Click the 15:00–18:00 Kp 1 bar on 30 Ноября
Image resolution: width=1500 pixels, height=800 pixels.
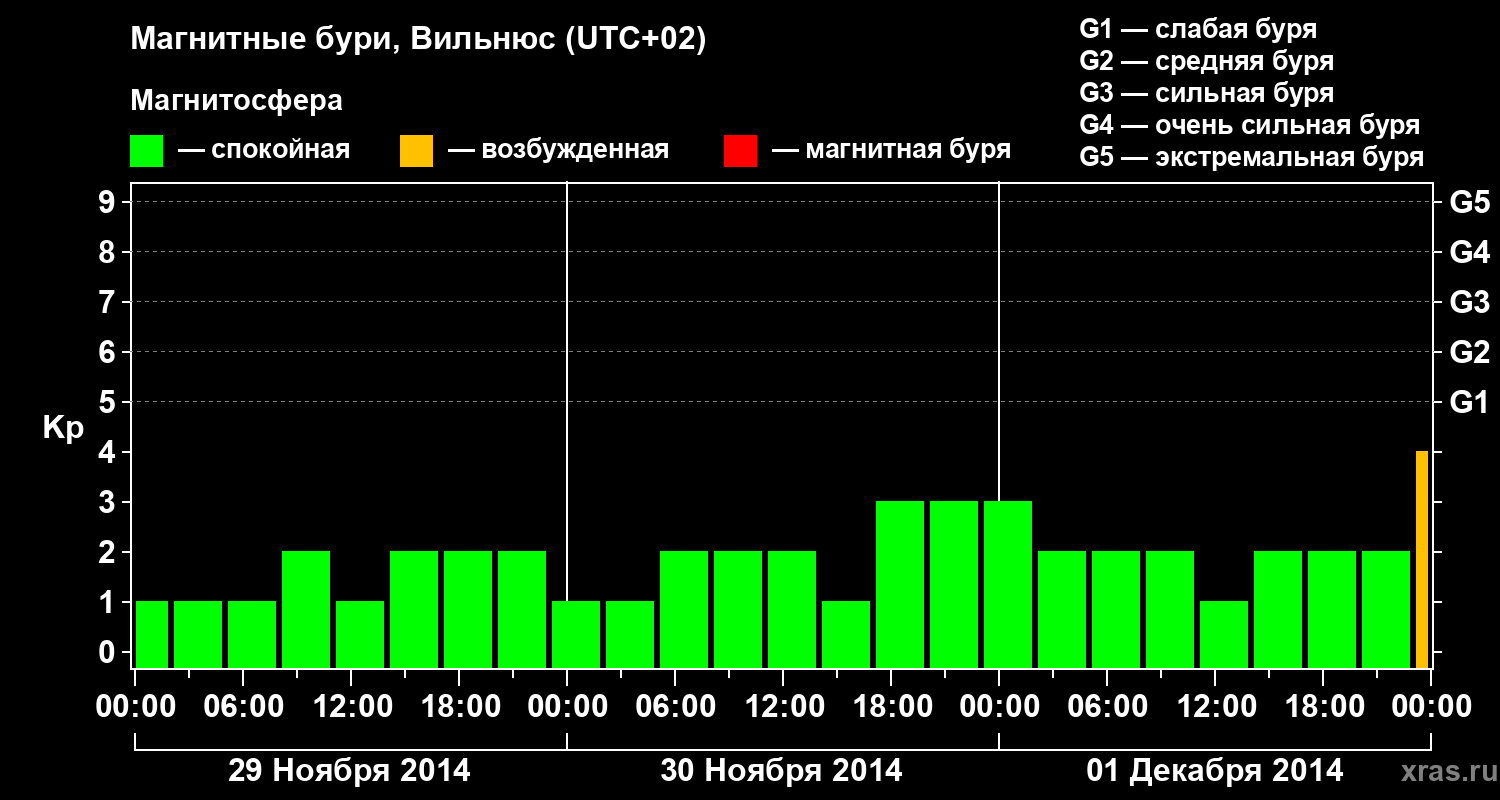846,635
